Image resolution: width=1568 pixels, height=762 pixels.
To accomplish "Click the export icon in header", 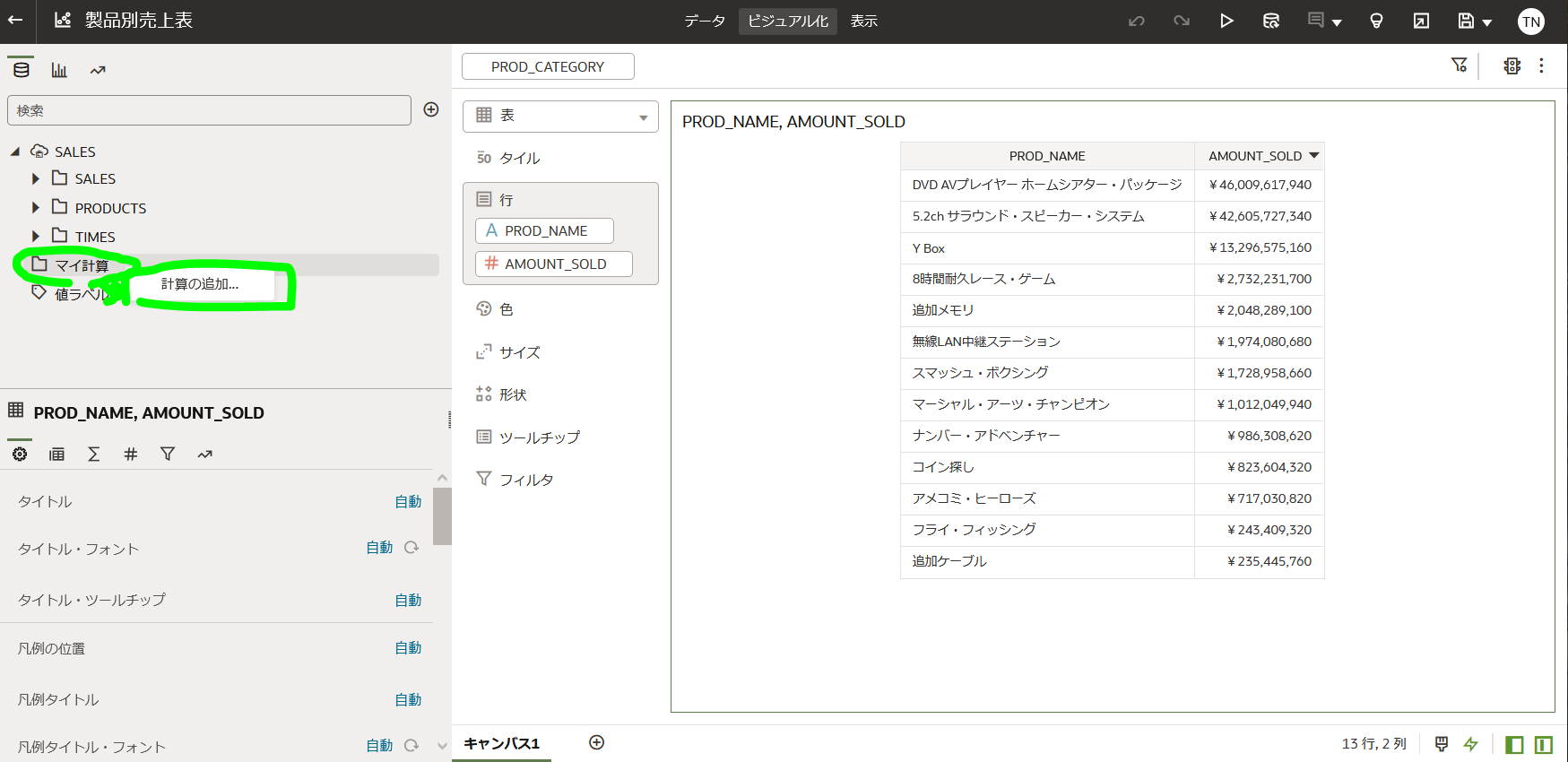I will point(1421,21).
